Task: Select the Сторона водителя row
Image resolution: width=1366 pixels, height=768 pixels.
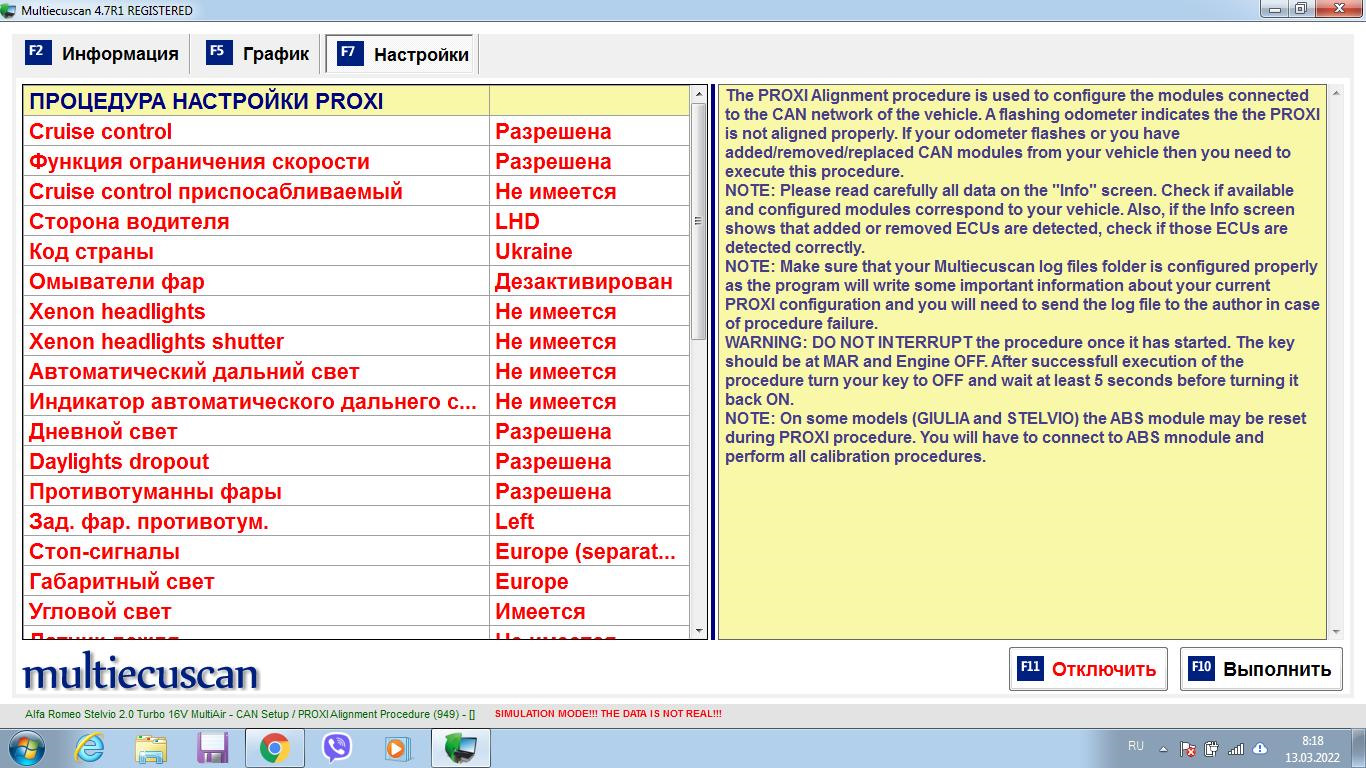Action: pyautogui.click(x=357, y=221)
